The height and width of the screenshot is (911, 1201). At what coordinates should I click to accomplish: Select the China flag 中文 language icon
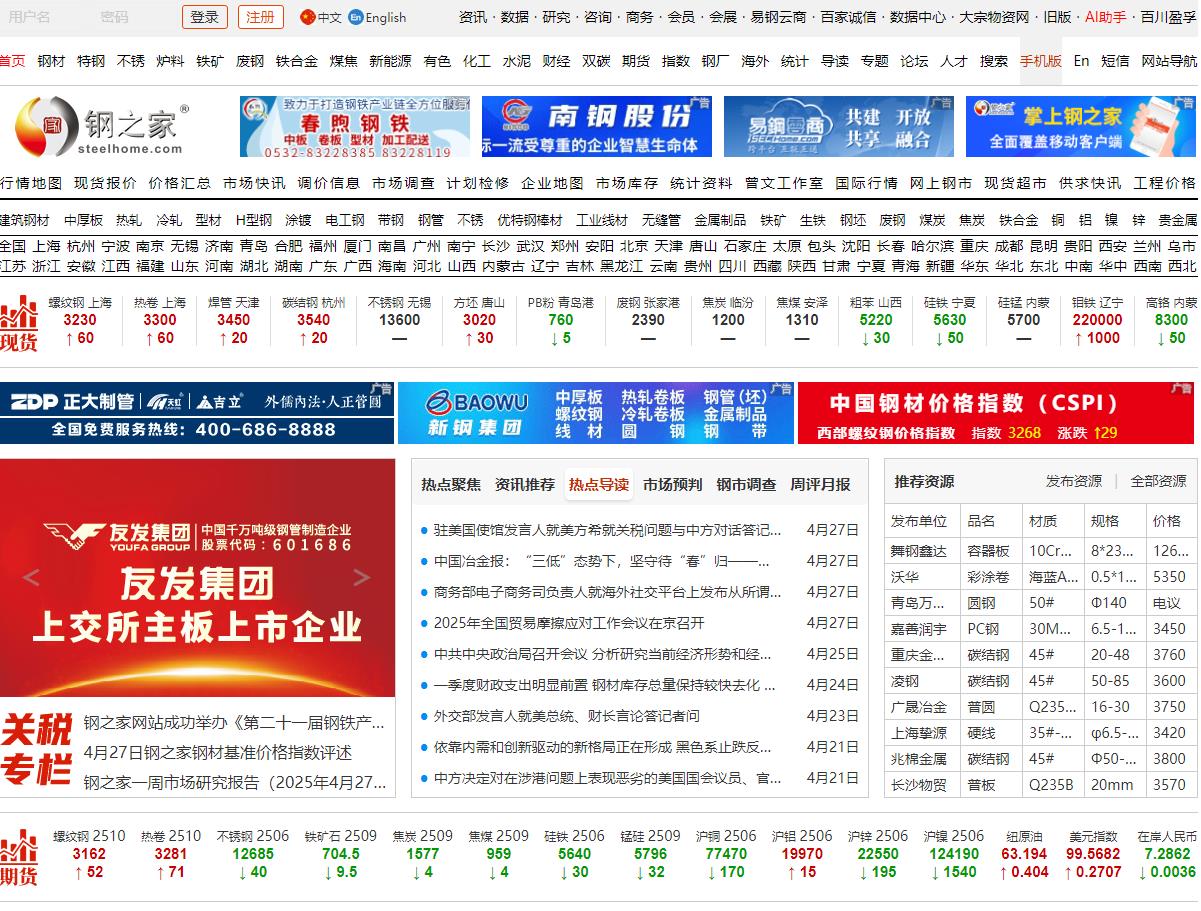(x=308, y=17)
